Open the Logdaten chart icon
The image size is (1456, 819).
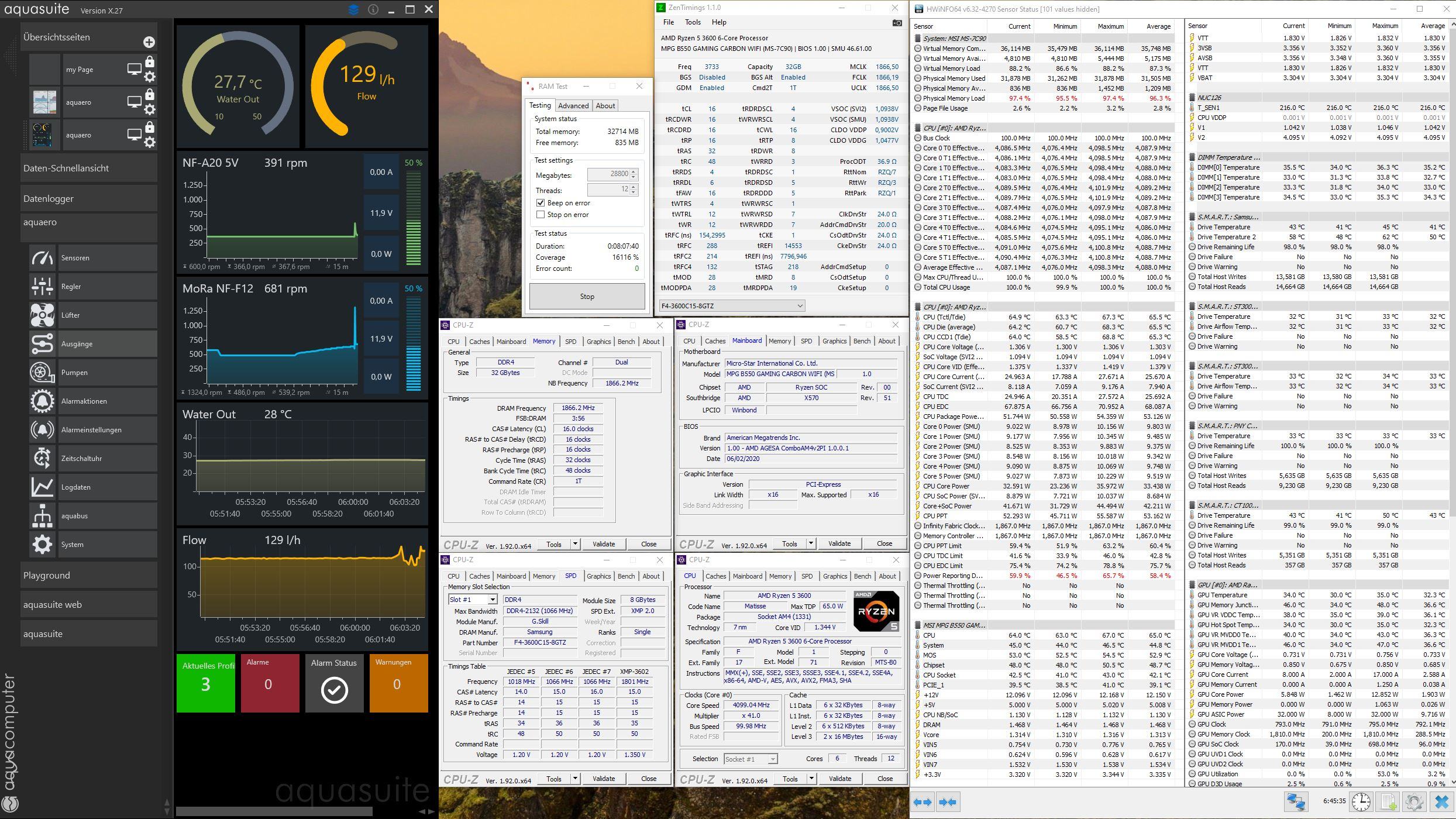click(42, 487)
